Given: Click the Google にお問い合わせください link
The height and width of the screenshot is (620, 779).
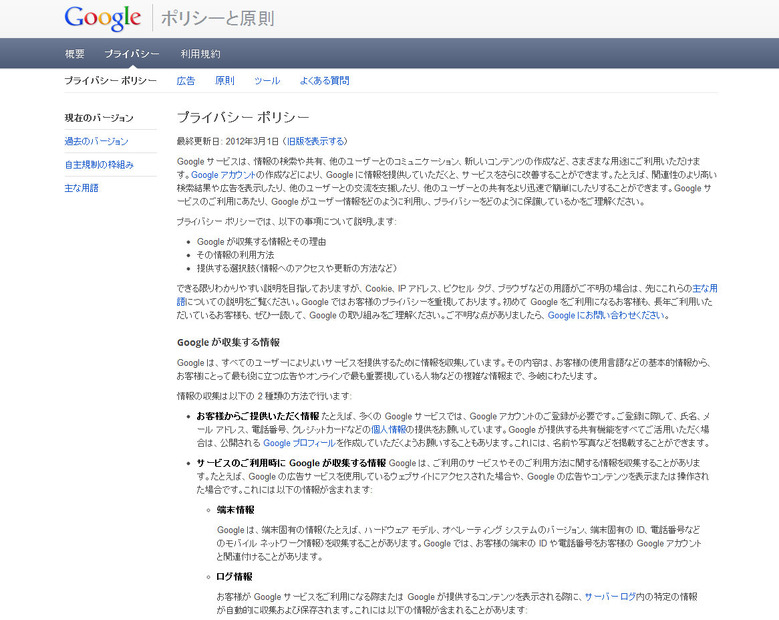Looking at the screenshot, I should (606, 315).
